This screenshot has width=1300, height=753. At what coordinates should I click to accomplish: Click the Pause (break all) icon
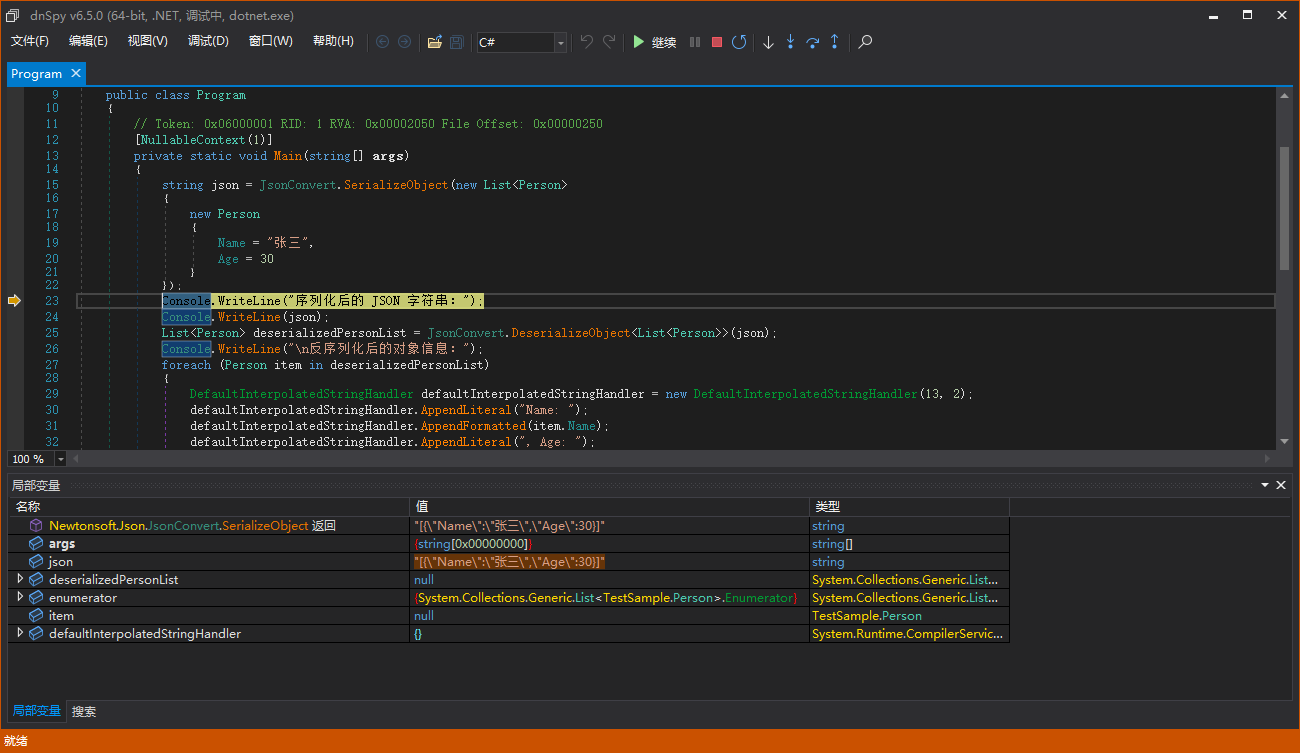tap(695, 42)
